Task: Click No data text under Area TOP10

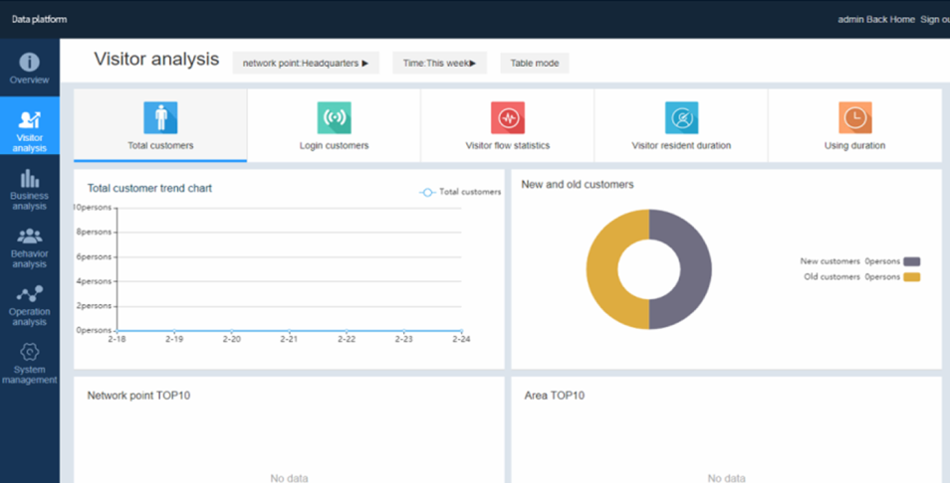Action: tap(726, 478)
